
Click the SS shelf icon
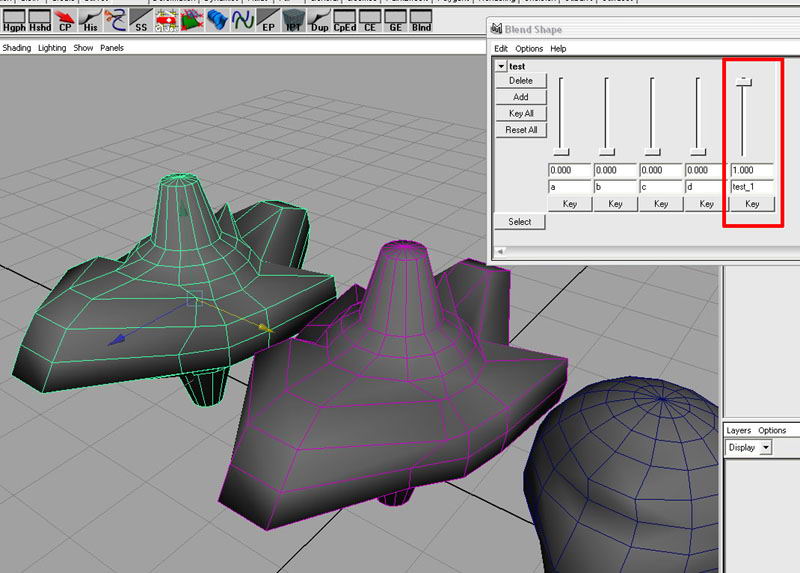click(x=141, y=20)
